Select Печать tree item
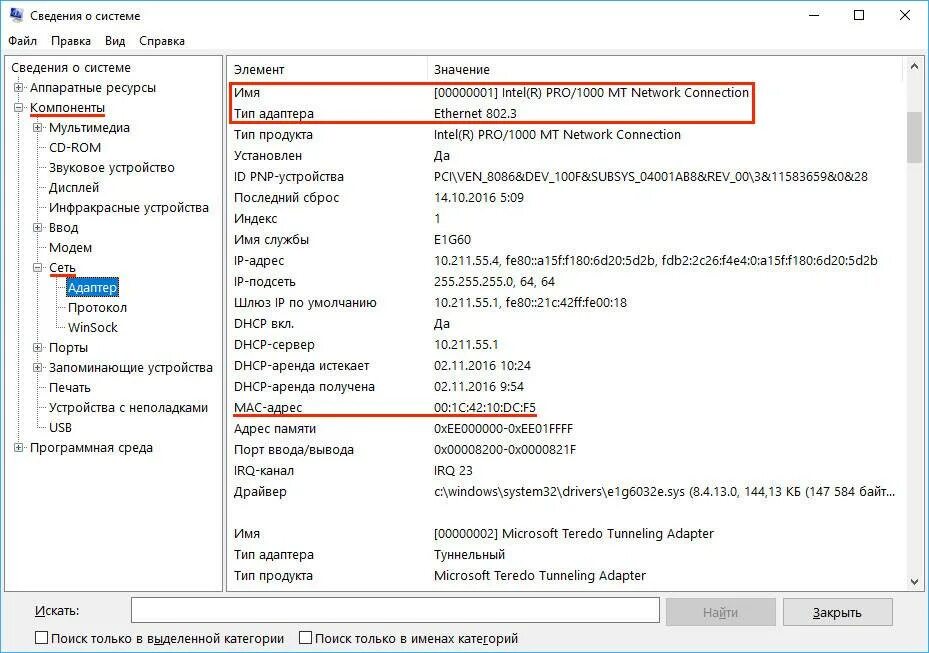Viewport: 929px width, 653px height. [69, 388]
